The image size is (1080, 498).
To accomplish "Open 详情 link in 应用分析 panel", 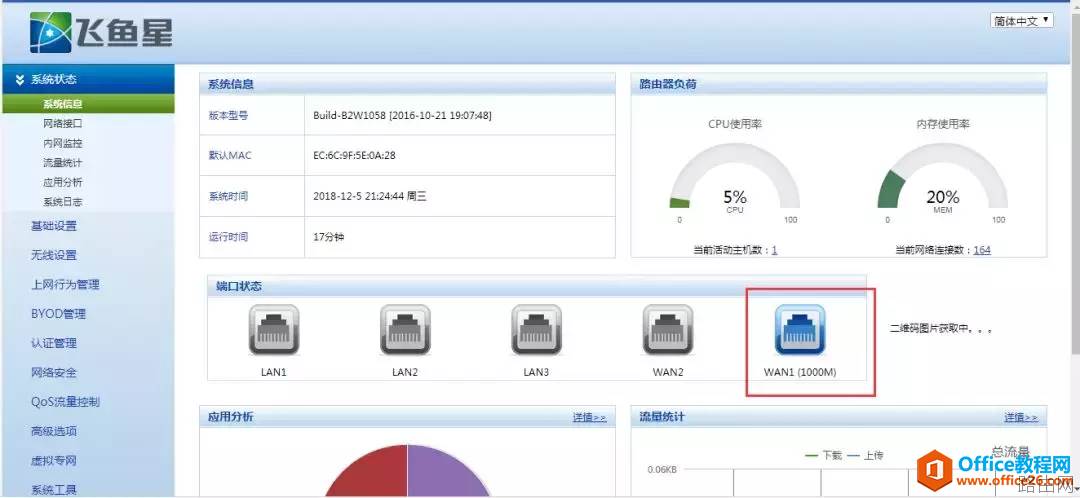I will [x=590, y=417].
